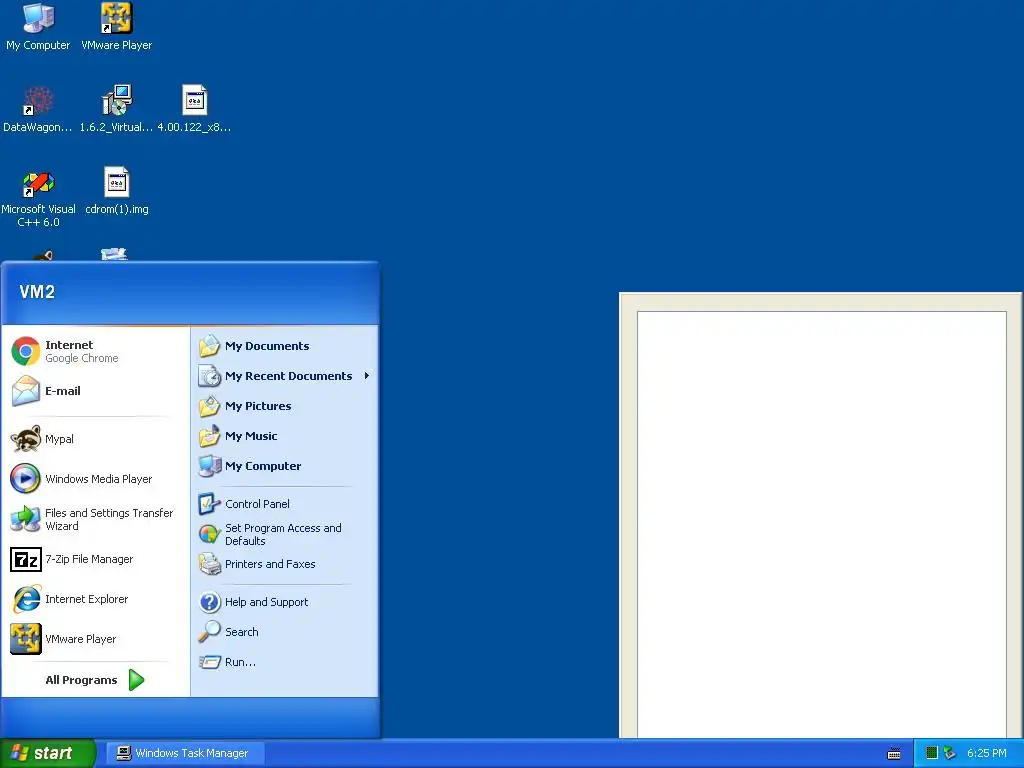
Task: Switch to Windows Task Manager taskbar button
Action: 185,753
